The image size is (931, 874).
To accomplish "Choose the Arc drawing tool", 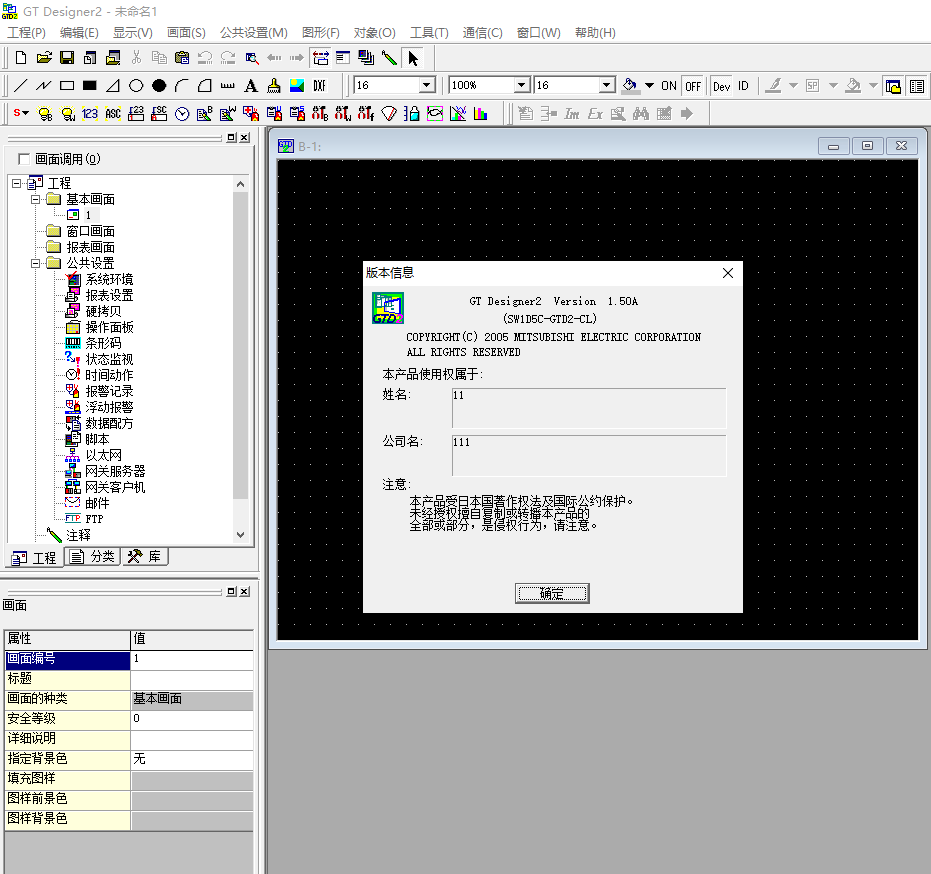I will 182,86.
